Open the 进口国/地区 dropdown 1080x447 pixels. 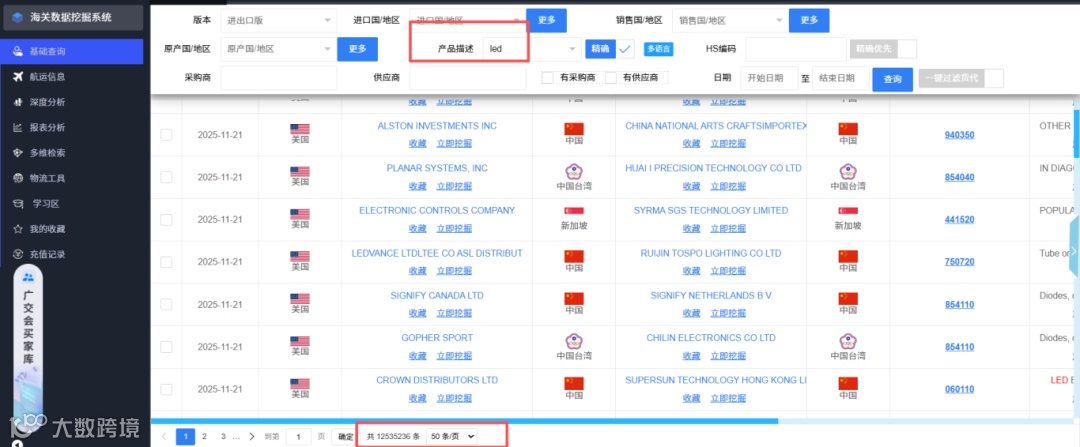click(467, 20)
